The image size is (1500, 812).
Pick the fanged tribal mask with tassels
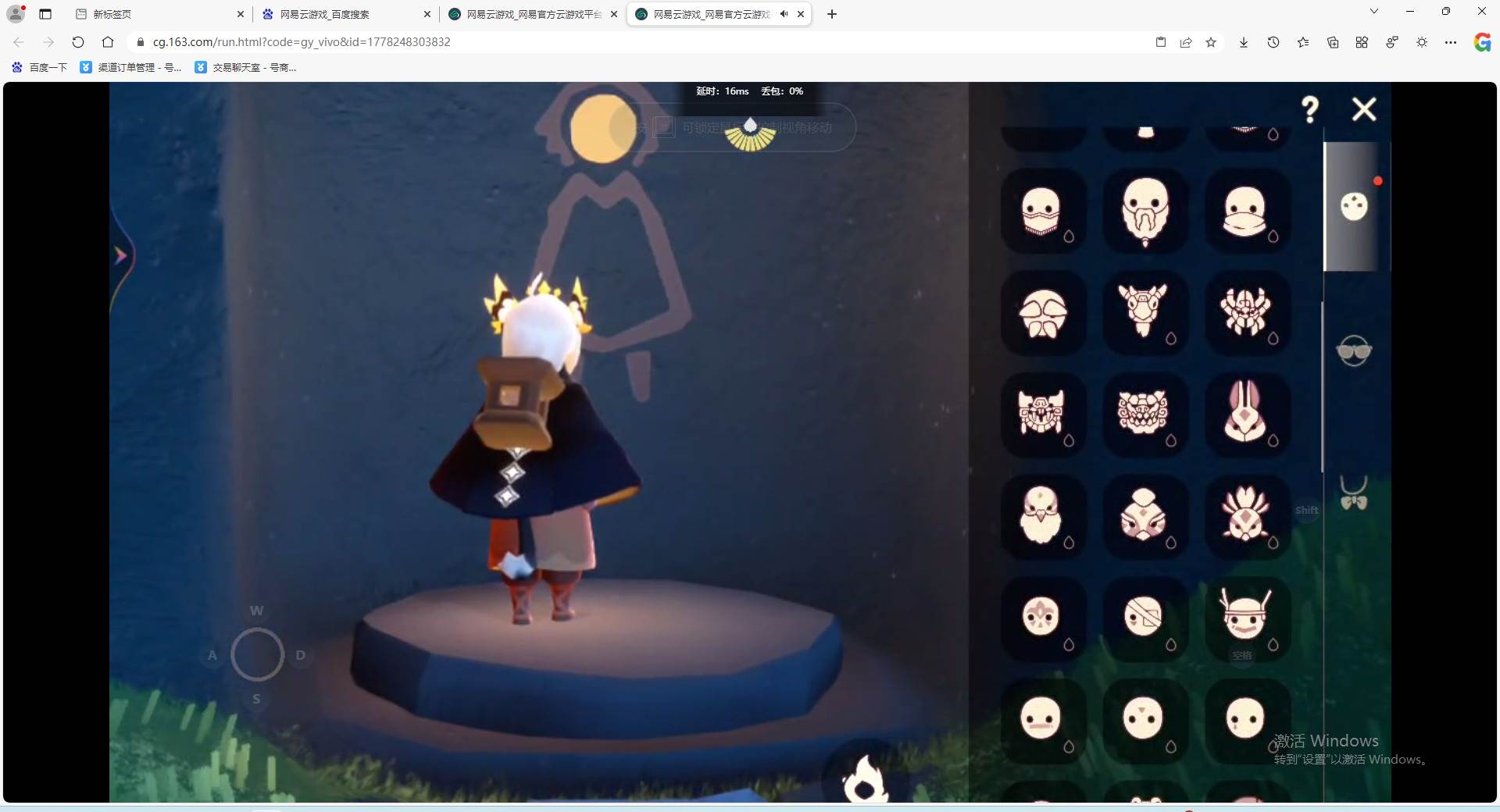(1043, 415)
